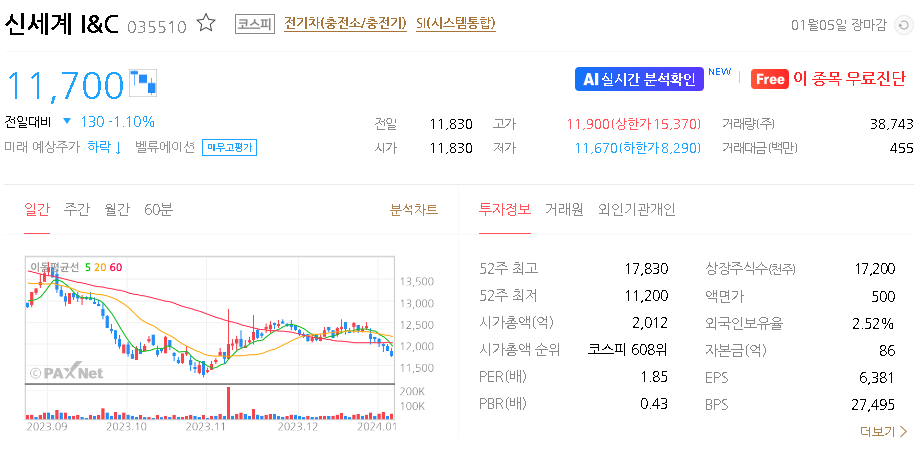The height and width of the screenshot is (457, 914).
Task: Click the EPS value 6,381
Action: click(877, 378)
